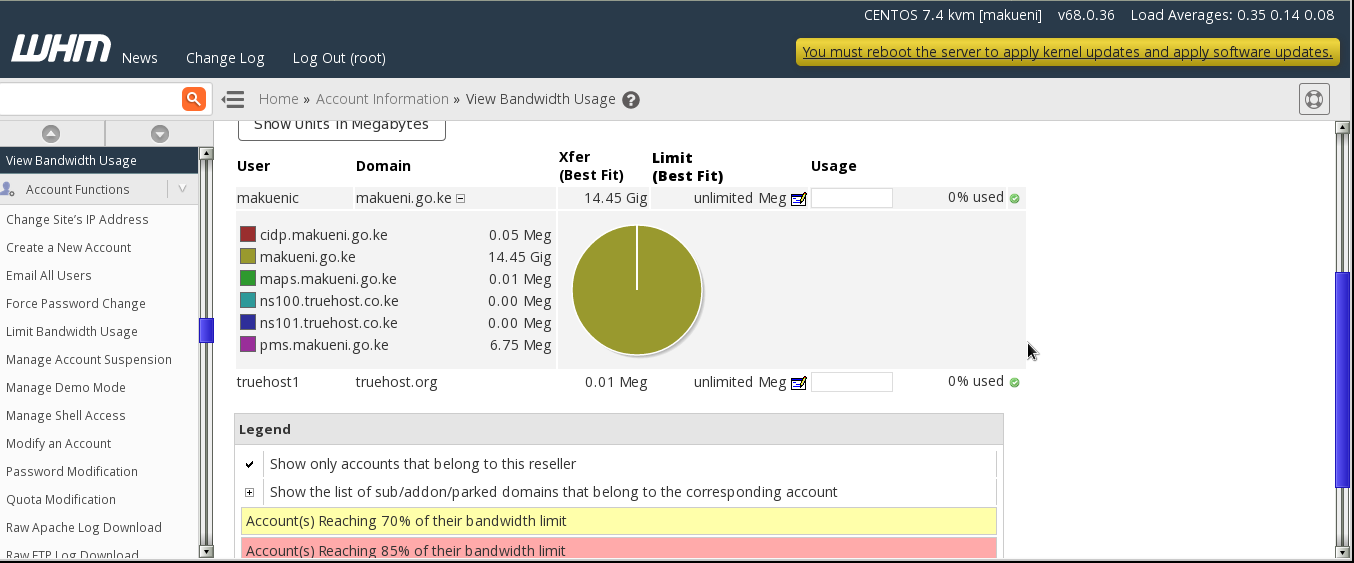This screenshot has width=1354, height=563.
Task: Toggle the sidebar collapse menu icon
Action: pyautogui.click(x=233, y=99)
